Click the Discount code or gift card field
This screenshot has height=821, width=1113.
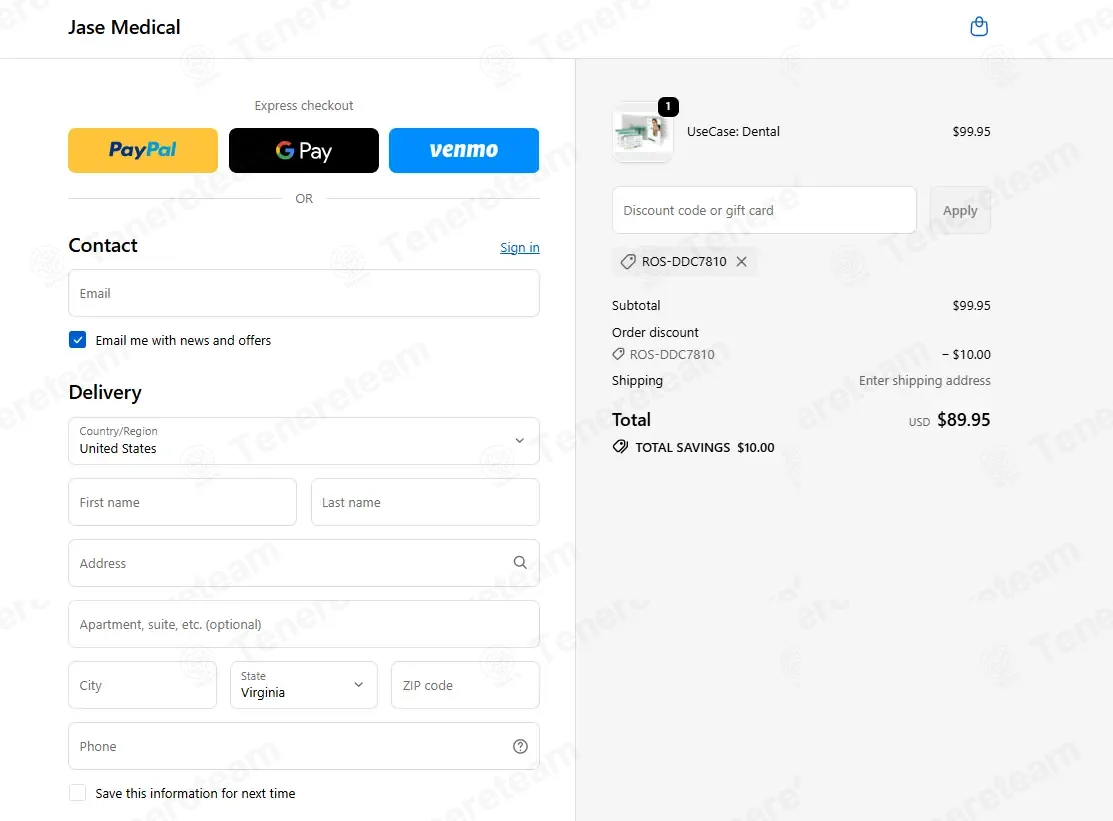click(x=764, y=210)
